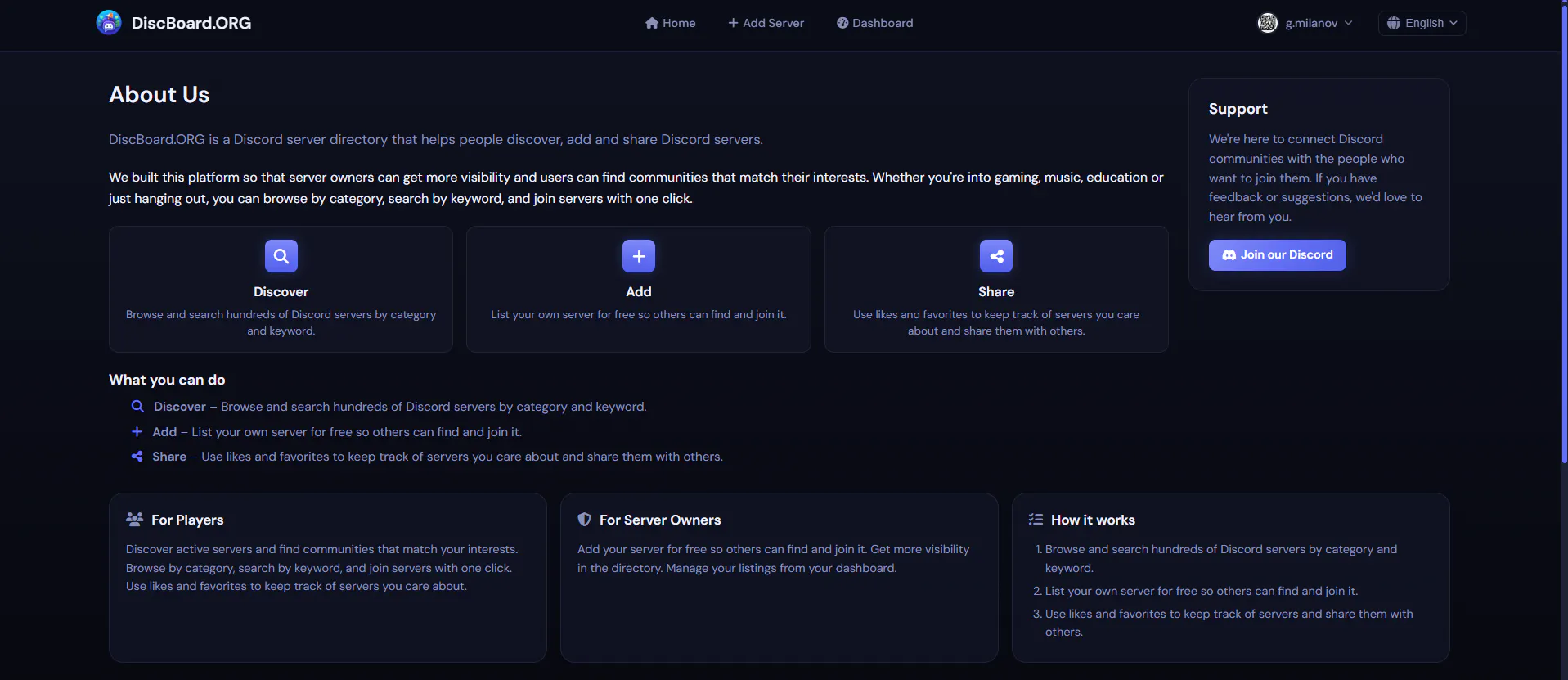Click the How it works list icon
The width and height of the screenshot is (1568, 680).
(x=1036, y=520)
